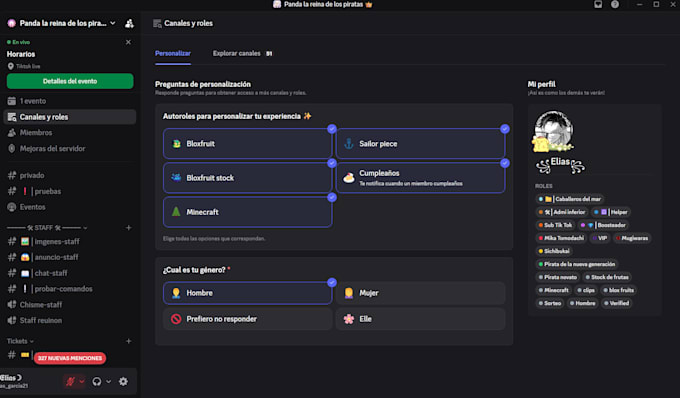
Task: Open the Elias user panel
Action: [x=15, y=381]
